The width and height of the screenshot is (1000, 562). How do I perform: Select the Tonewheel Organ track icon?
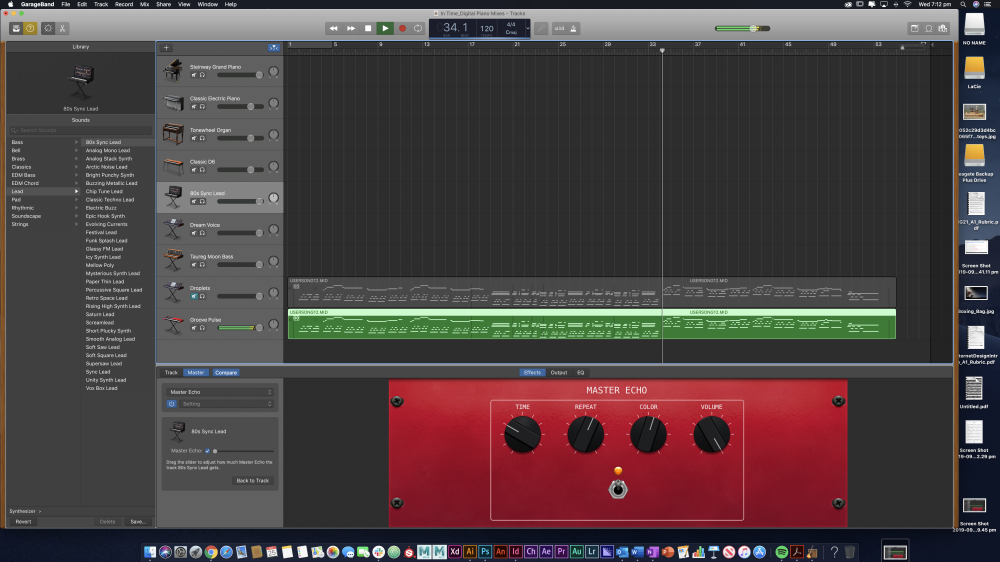[x=173, y=134]
